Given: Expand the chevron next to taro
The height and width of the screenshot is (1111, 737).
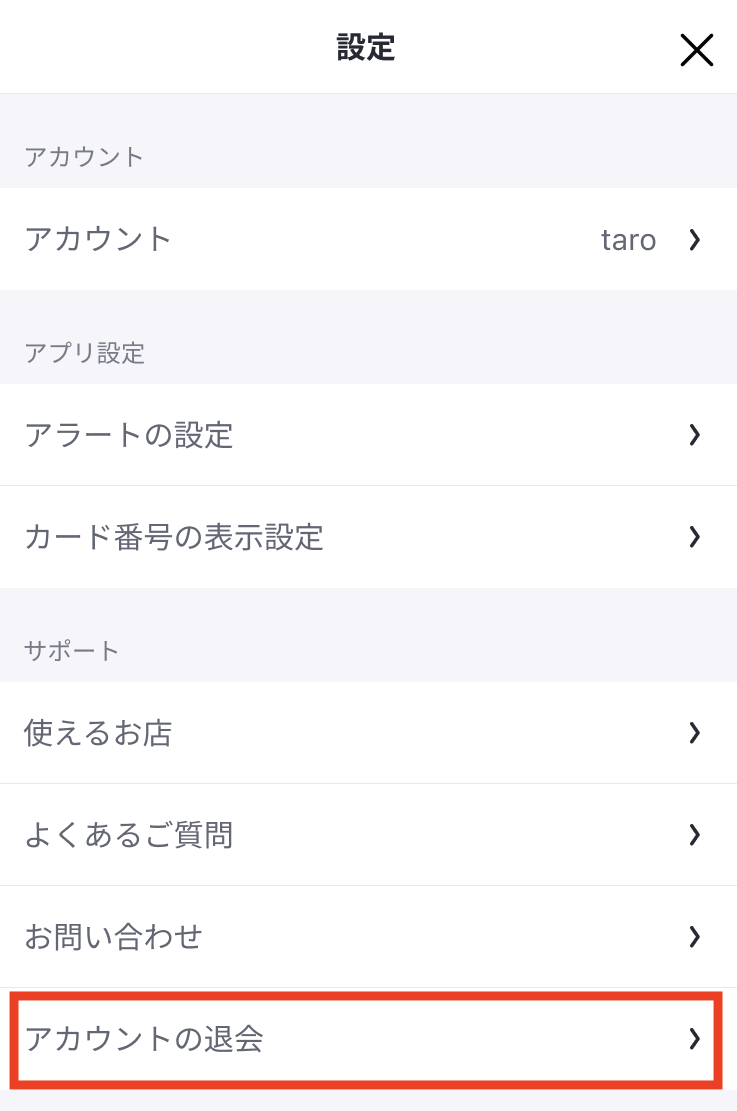Looking at the screenshot, I should pos(694,239).
